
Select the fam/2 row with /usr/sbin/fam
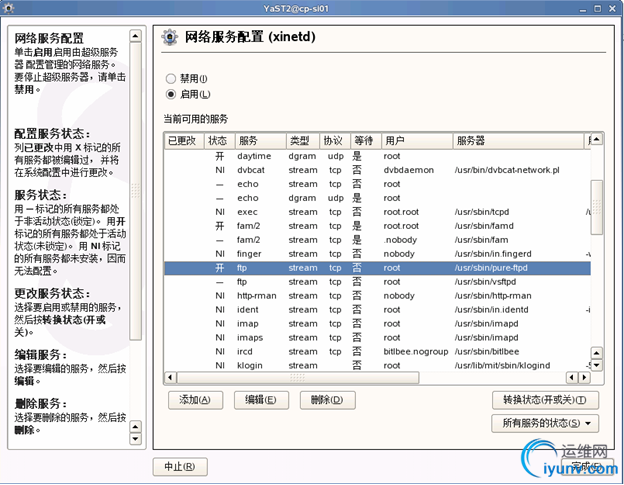coord(377,240)
